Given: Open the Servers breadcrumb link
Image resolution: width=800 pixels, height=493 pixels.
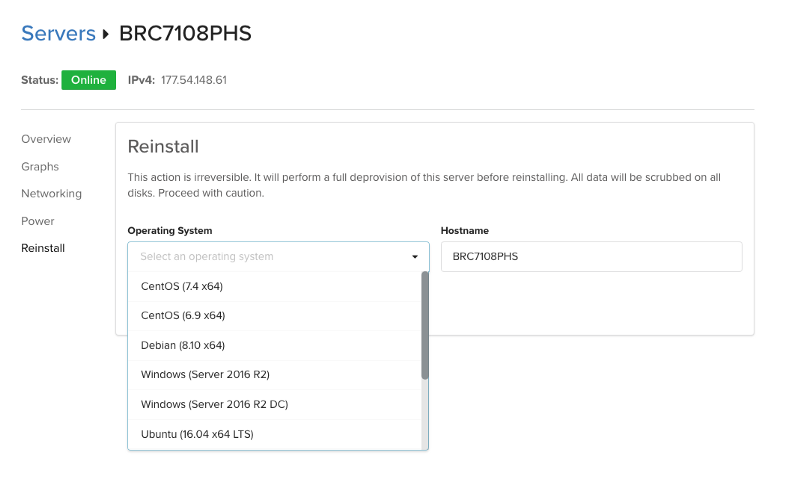Looking at the screenshot, I should pos(58,34).
